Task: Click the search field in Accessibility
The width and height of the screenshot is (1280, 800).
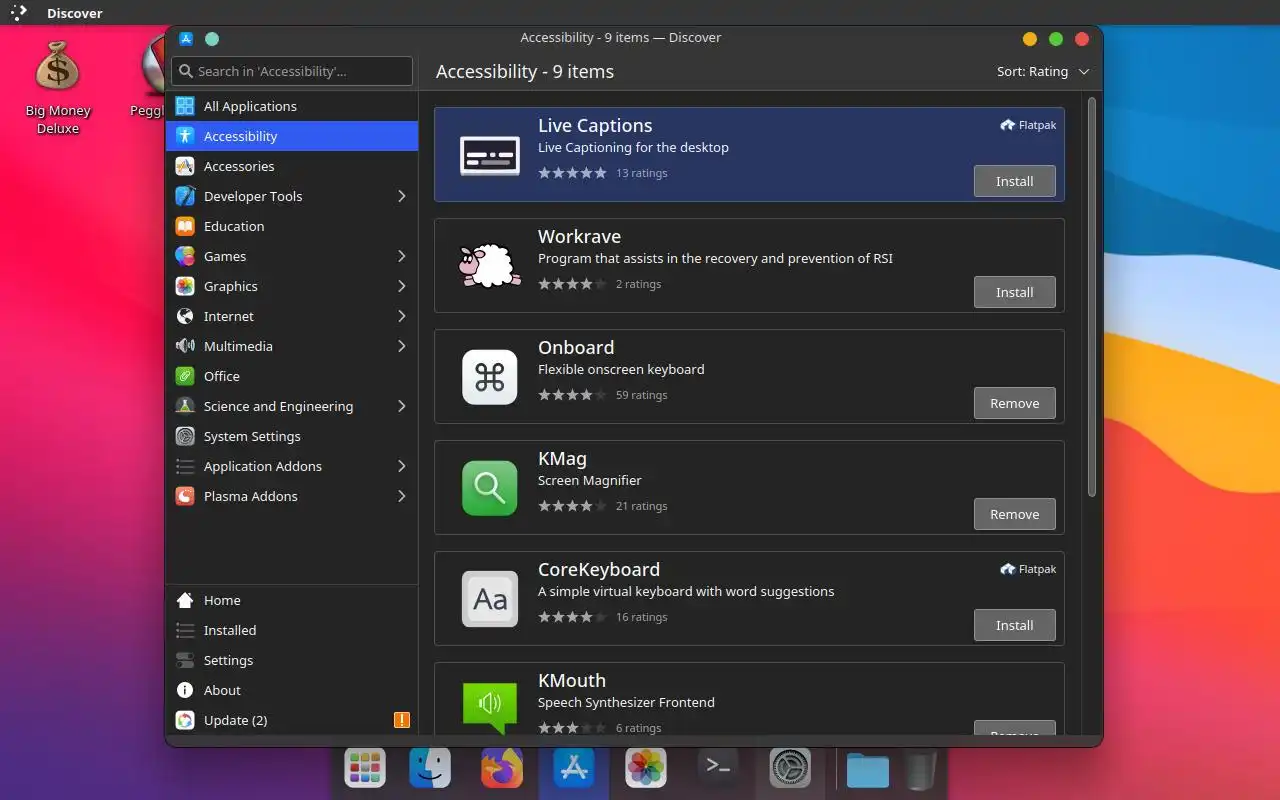Action: tap(292, 71)
